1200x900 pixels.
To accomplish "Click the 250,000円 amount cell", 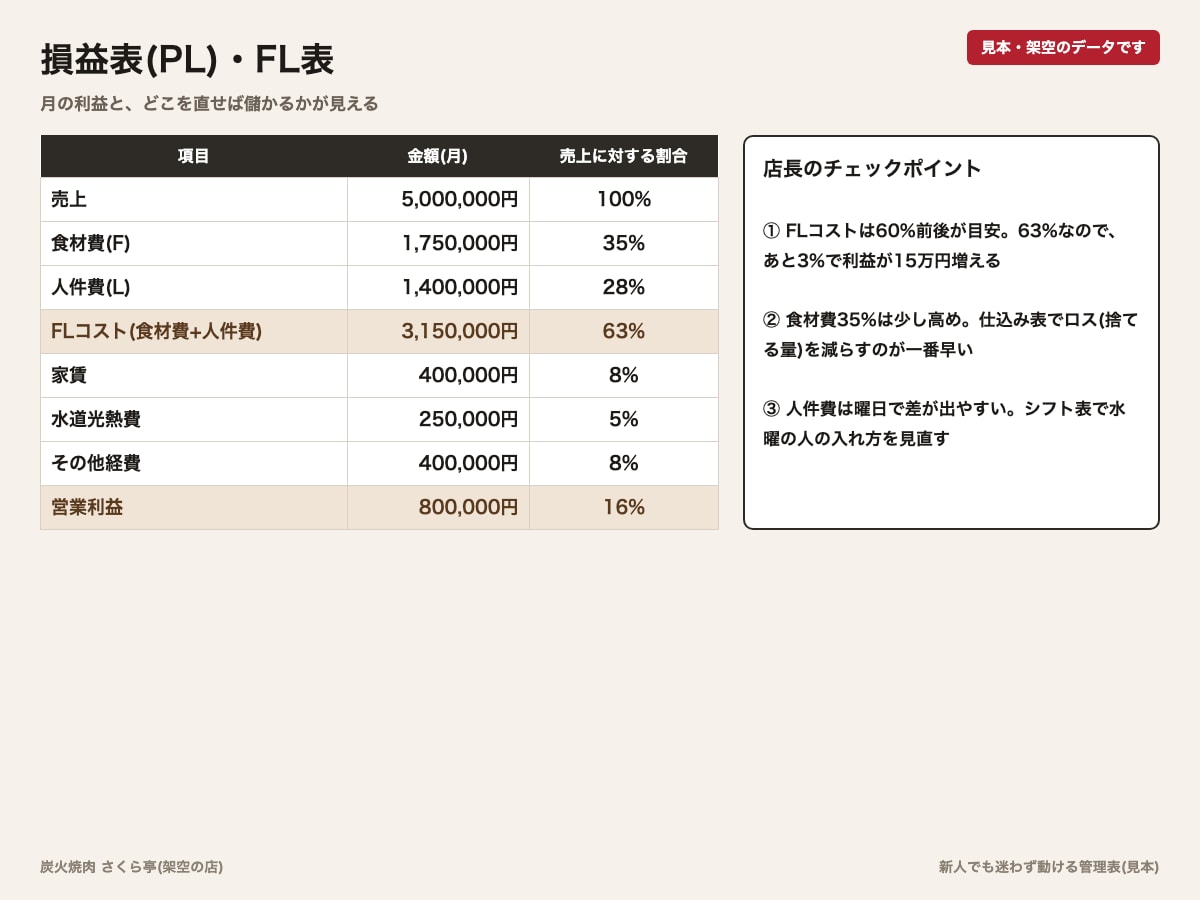I will pos(438,419).
